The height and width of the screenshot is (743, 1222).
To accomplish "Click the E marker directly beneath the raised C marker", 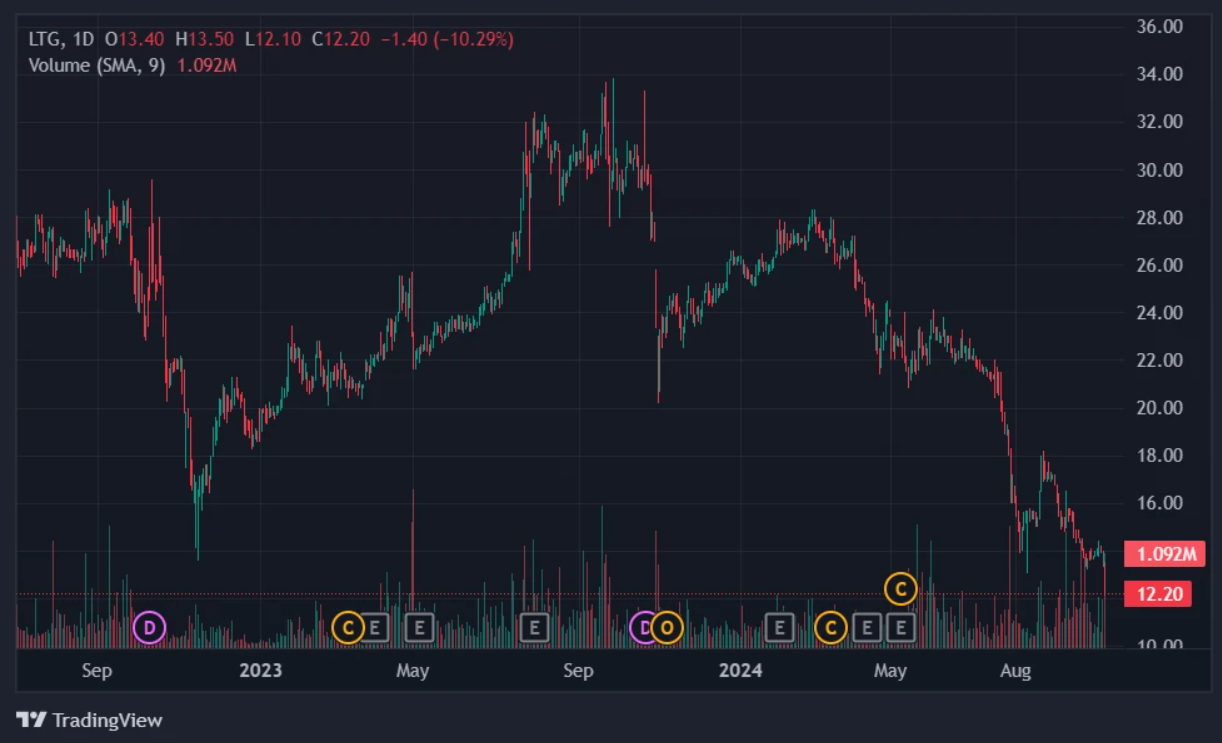I will coord(901,628).
